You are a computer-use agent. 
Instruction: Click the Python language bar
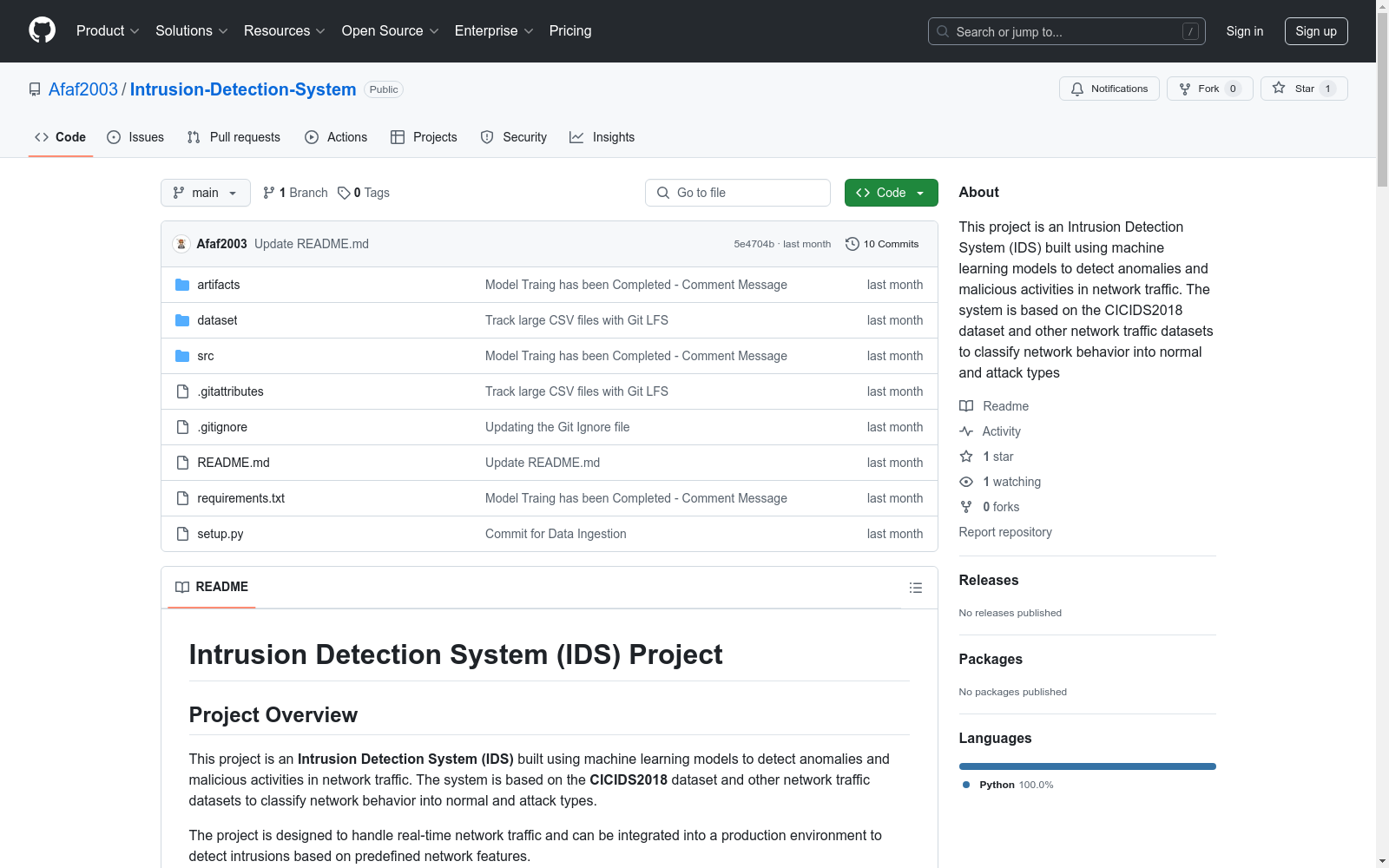(1088, 766)
